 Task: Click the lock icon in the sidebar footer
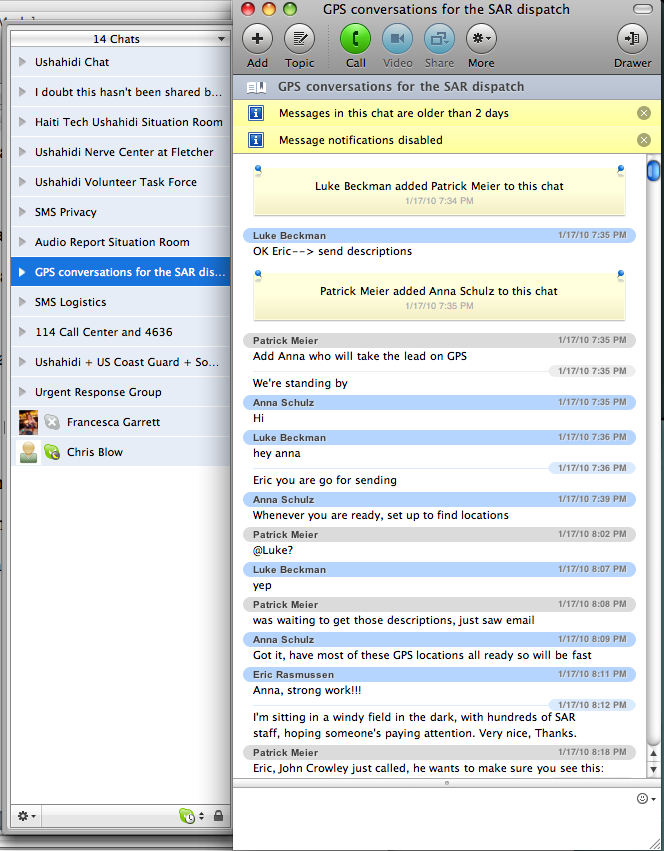pyautogui.click(x=218, y=816)
